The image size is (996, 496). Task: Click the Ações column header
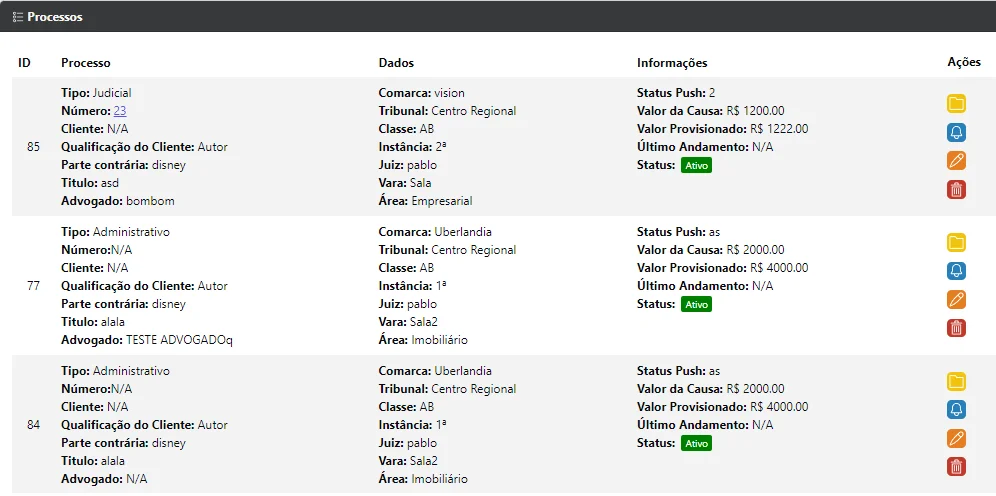point(963,62)
